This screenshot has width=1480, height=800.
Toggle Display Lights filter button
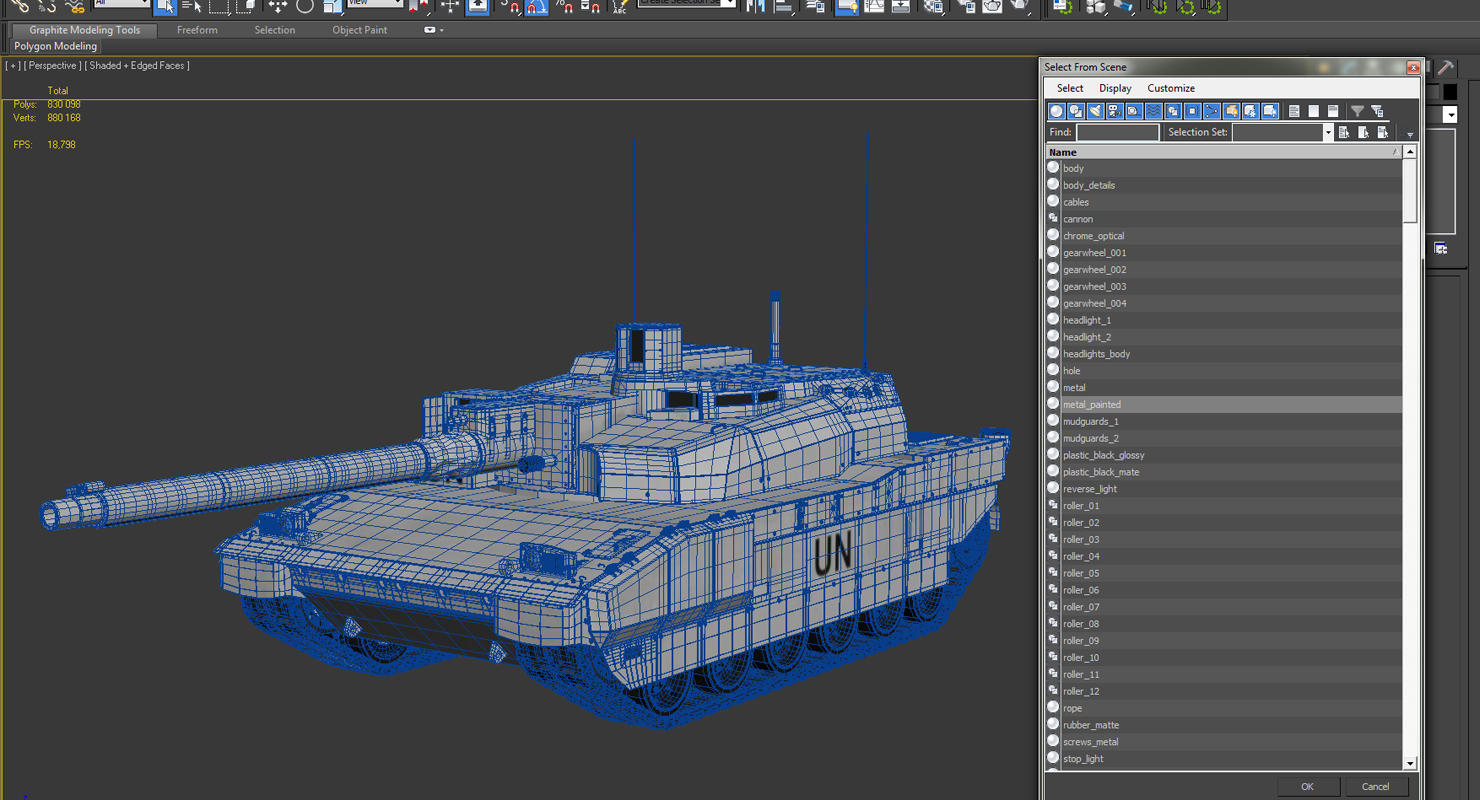tap(1095, 111)
